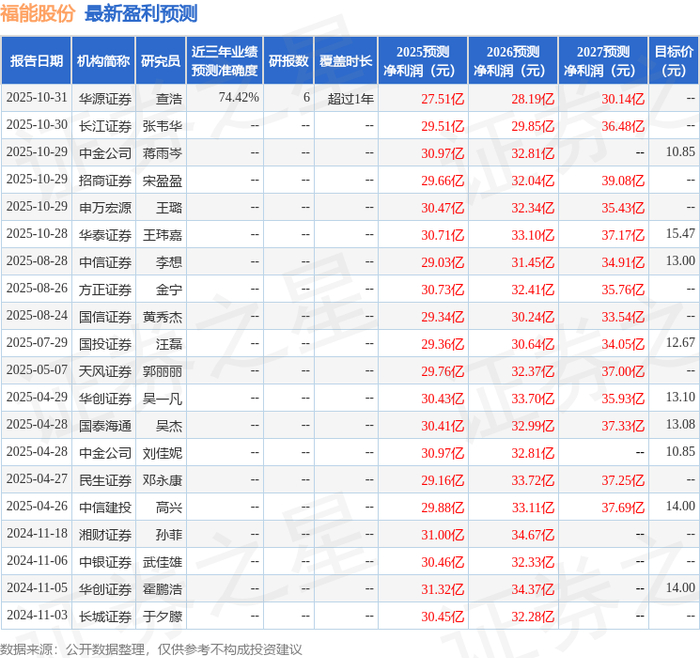This screenshot has height=658, width=700.
Task: Click the 研究员 column header
Action: [x=160, y=61]
